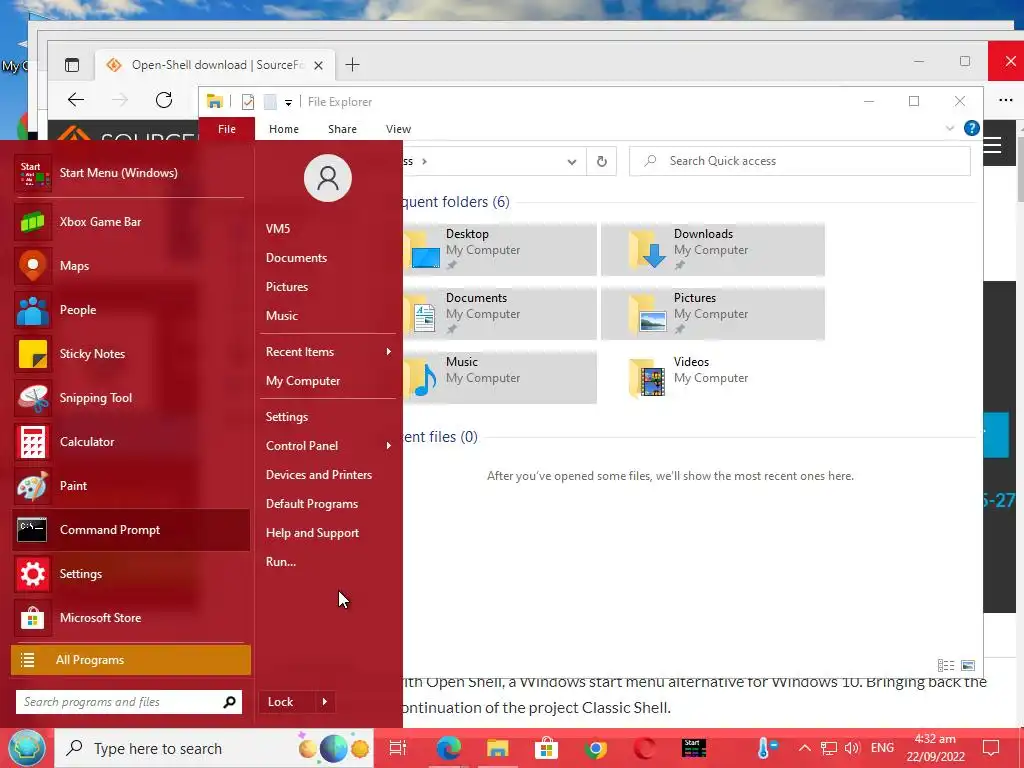Open the File tab in Explorer
This screenshot has width=1024, height=768.
pos(227,129)
